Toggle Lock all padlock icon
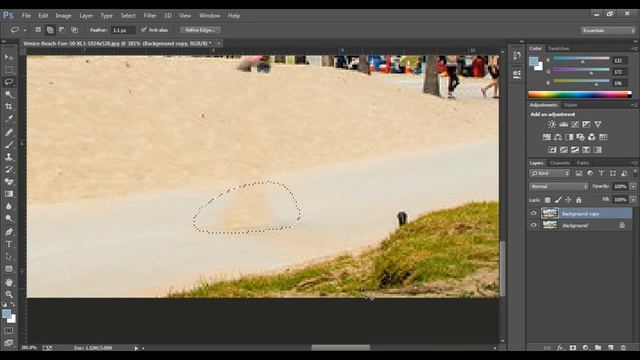Viewport: 640px width, 360px height. tap(578, 200)
